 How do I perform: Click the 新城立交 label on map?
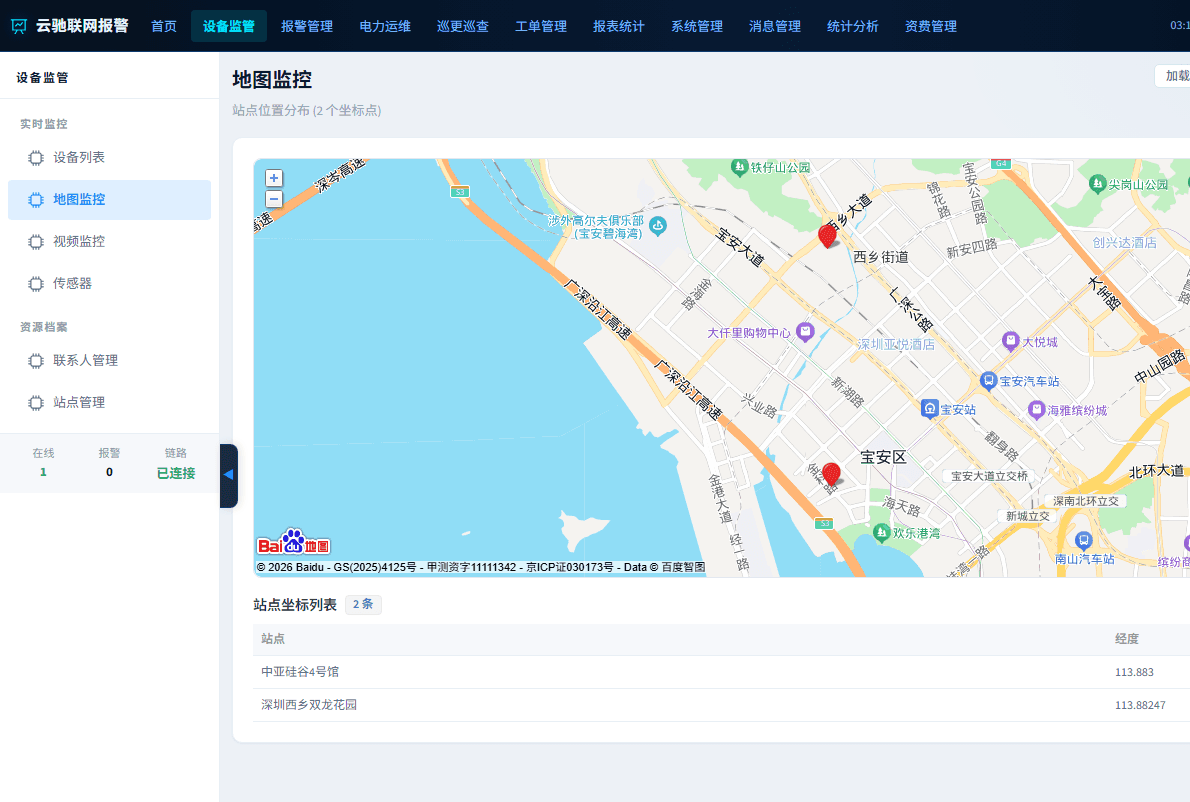point(1028,516)
